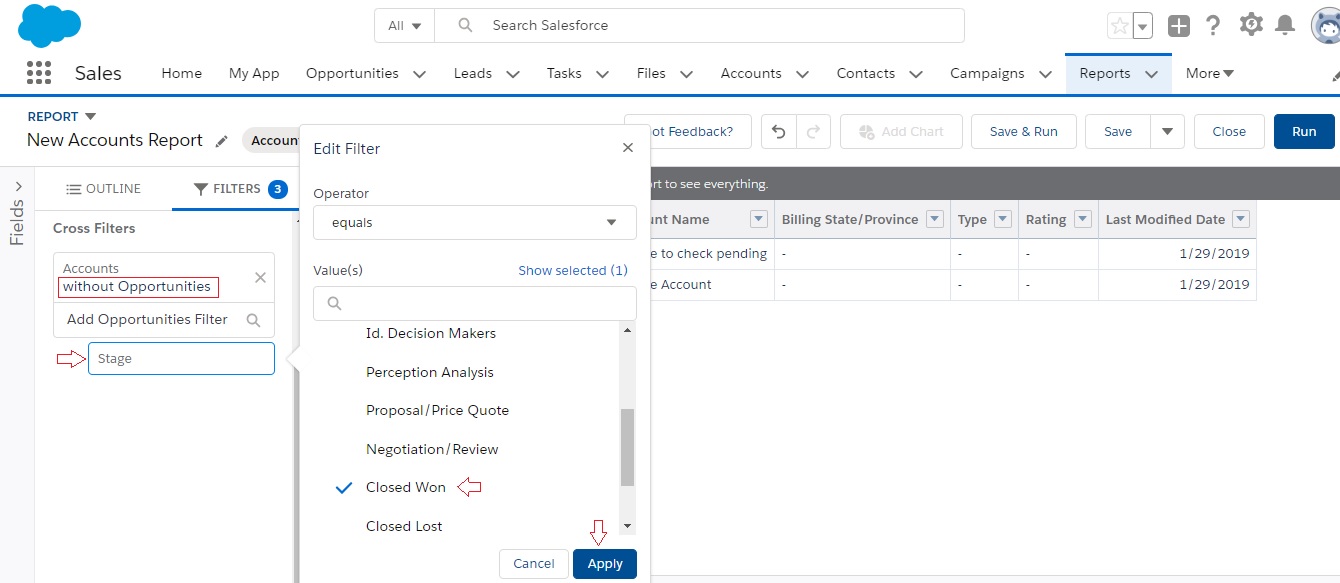
Task: Open the REPORT type dropdown
Action: (90, 116)
